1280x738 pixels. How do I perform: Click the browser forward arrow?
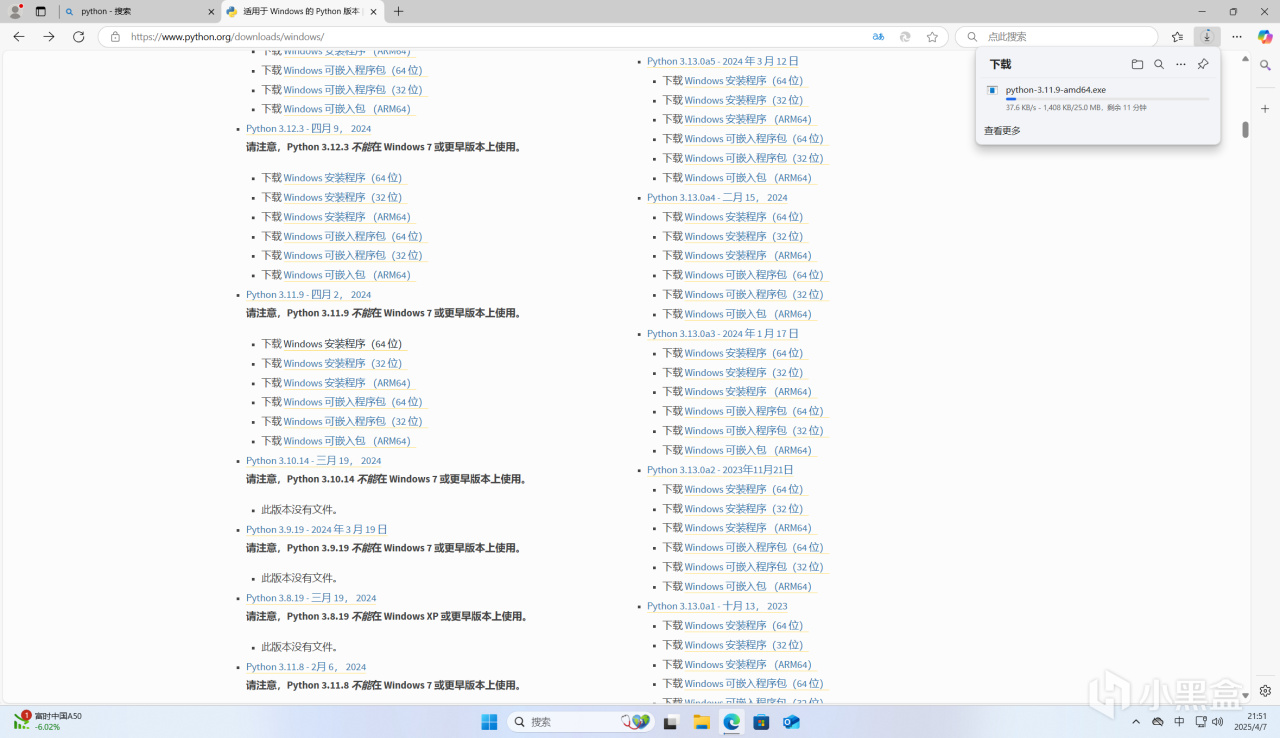(x=49, y=36)
